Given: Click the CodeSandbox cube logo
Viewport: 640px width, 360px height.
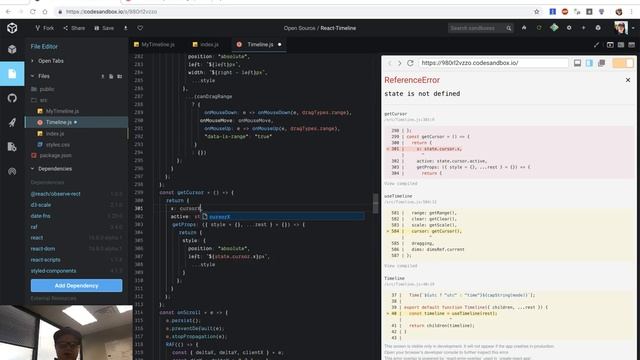Looking at the screenshot, I should [x=12, y=28].
